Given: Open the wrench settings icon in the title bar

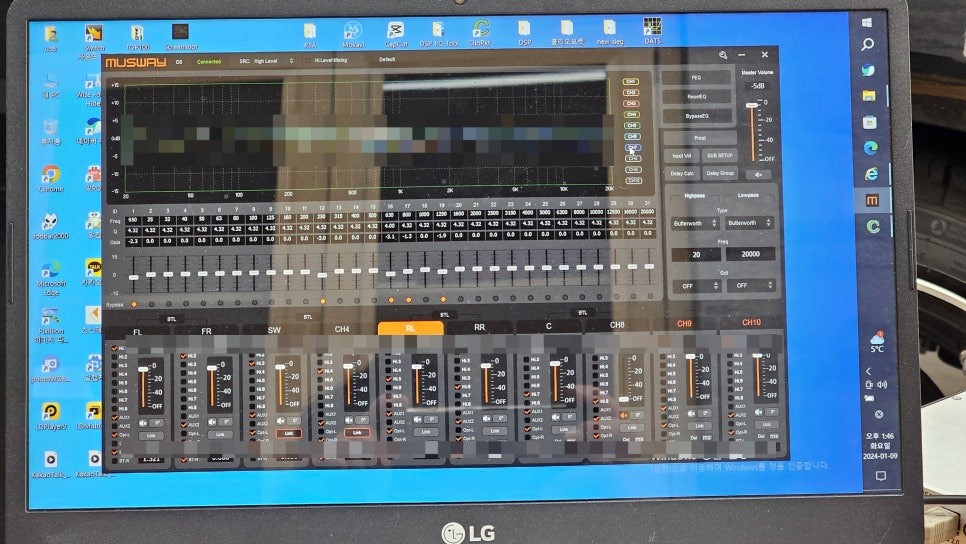Looking at the screenshot, I should 723,55.
